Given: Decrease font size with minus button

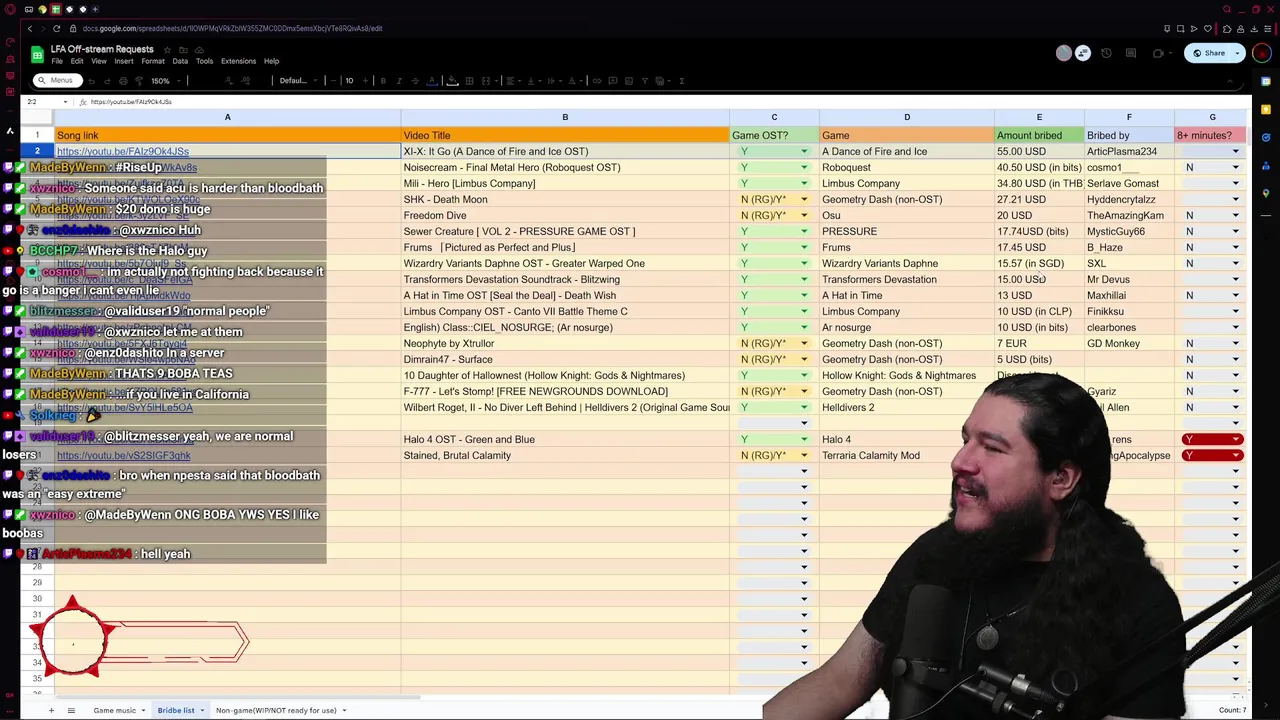Looking at the screenshot, I should (334, 81).
